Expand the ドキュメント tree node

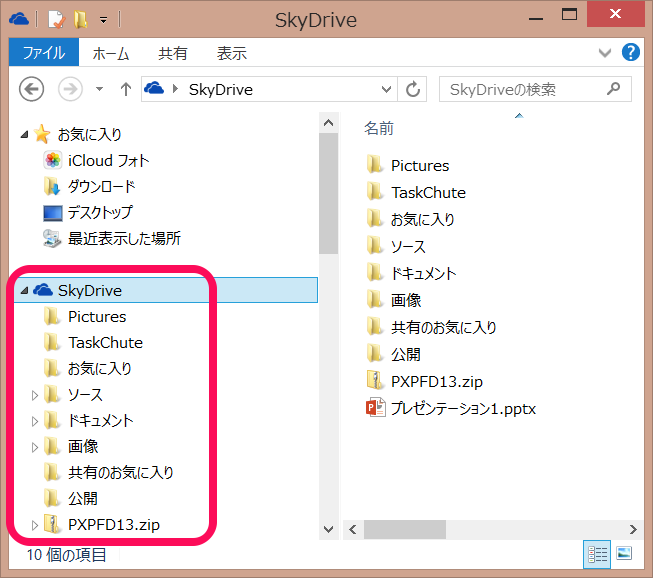tap(35, 421)
